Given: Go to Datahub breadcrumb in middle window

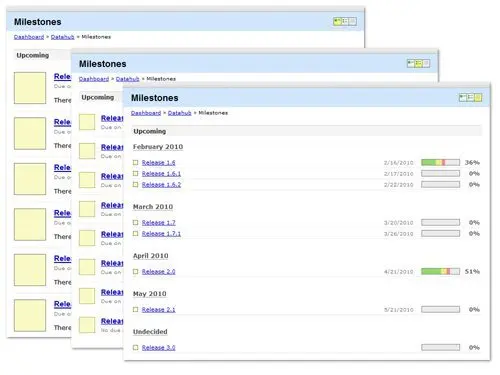Looking at the screenshot, I should 127,79.
